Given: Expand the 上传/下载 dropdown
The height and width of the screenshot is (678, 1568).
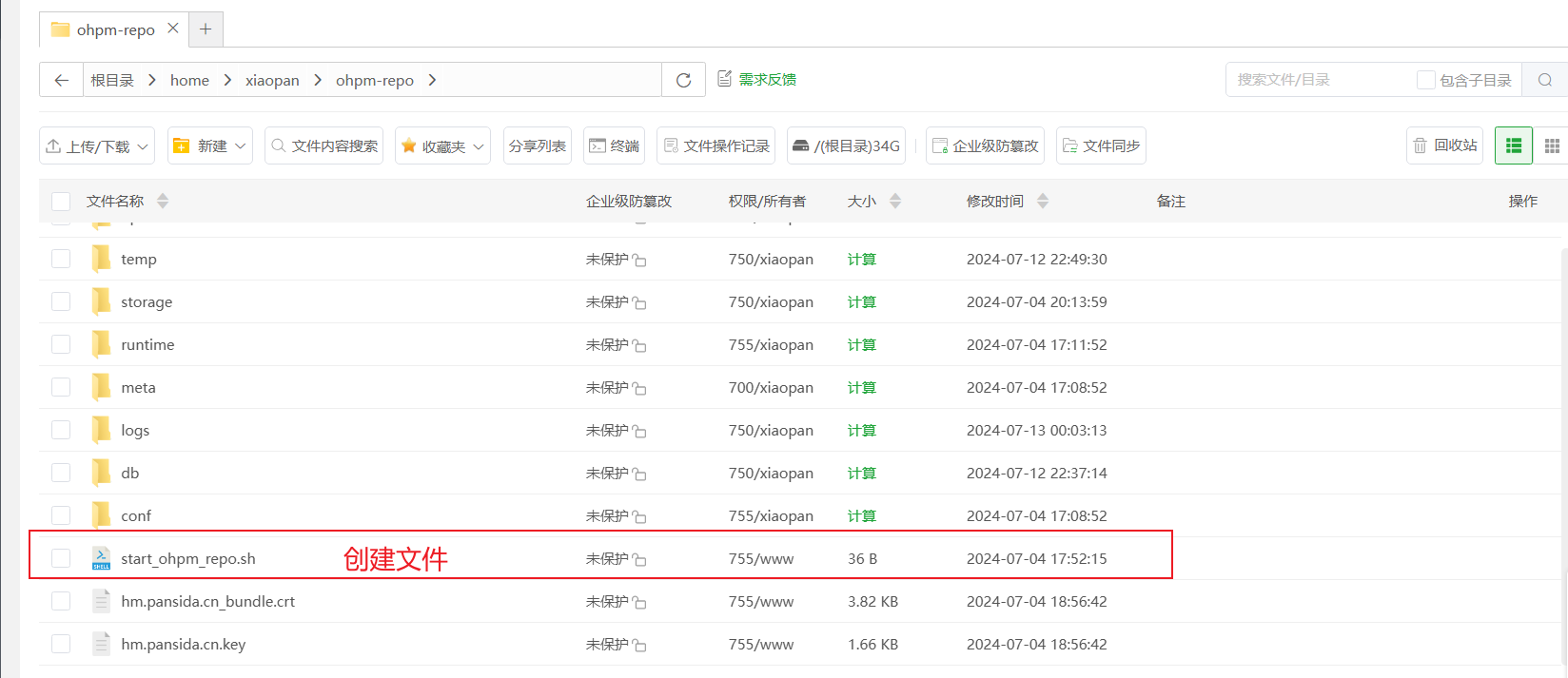Looking at the screenshot, I should click(98, 145).
